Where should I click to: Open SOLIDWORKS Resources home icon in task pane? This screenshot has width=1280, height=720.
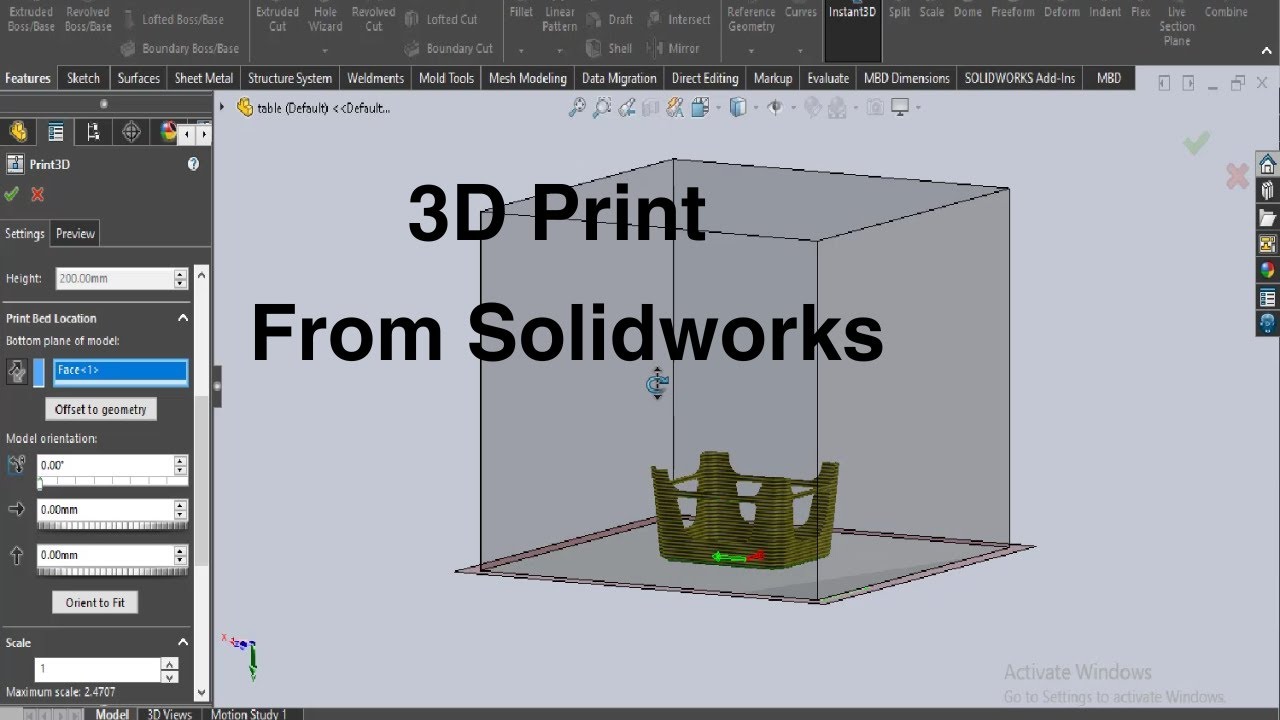1267,164
